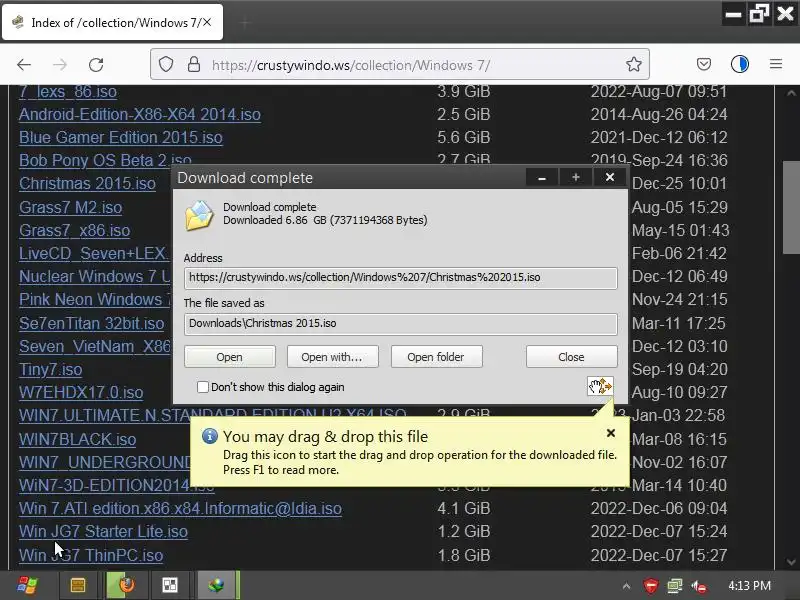800x600 pixels.
Task: Click the URL address bar
Action: click(400, 65)
